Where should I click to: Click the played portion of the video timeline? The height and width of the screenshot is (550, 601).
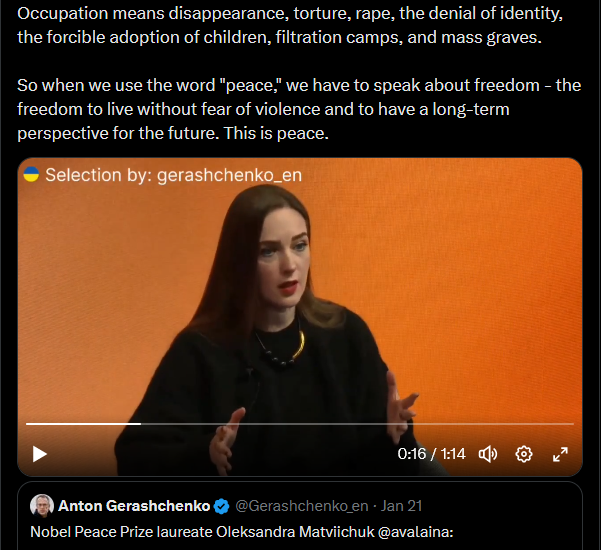point(83,424)
